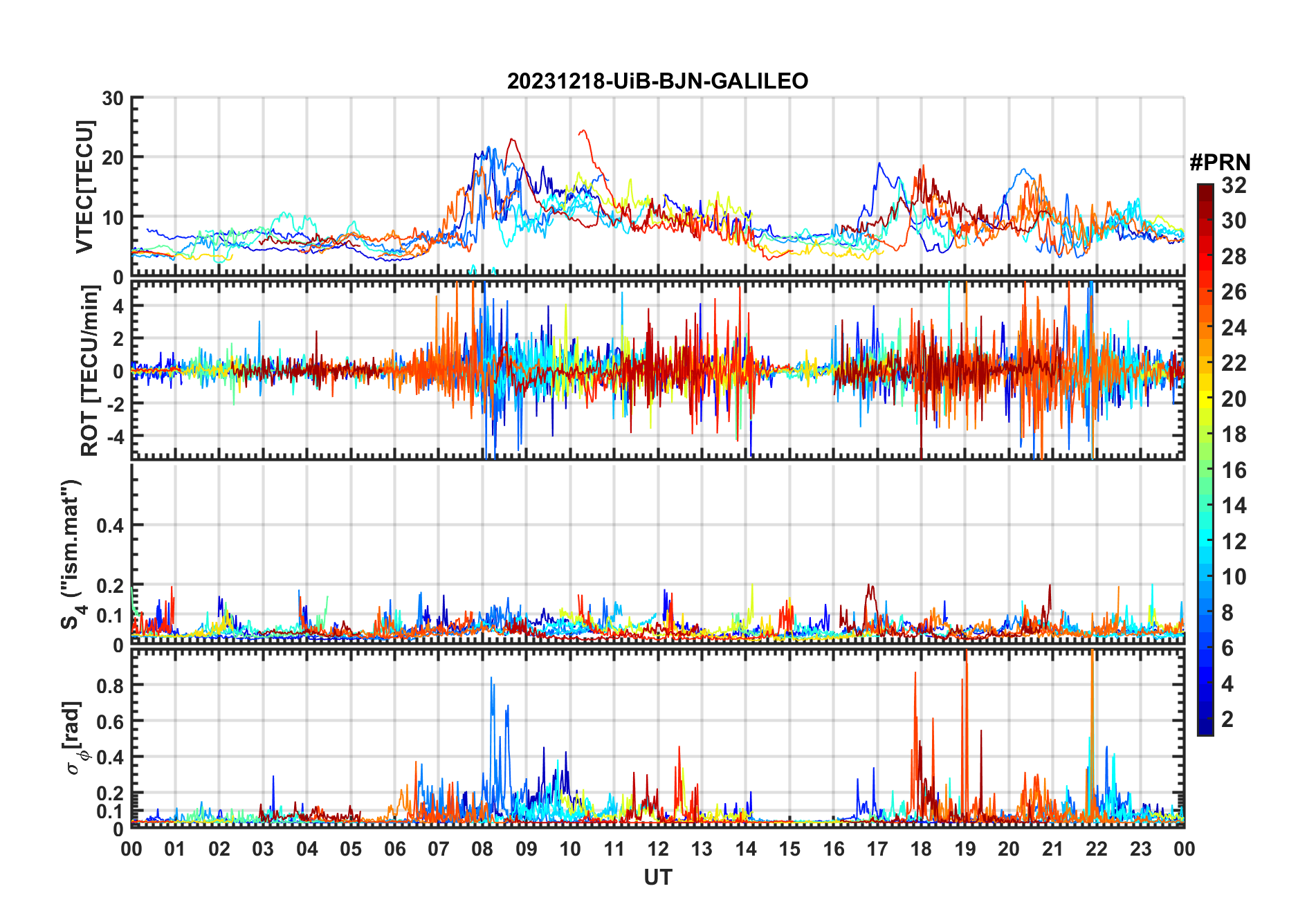The width and height of the screenshot is (1316, 920).
Task: Select colorbar tick label 26
Action: click(x=1234, y=292)
